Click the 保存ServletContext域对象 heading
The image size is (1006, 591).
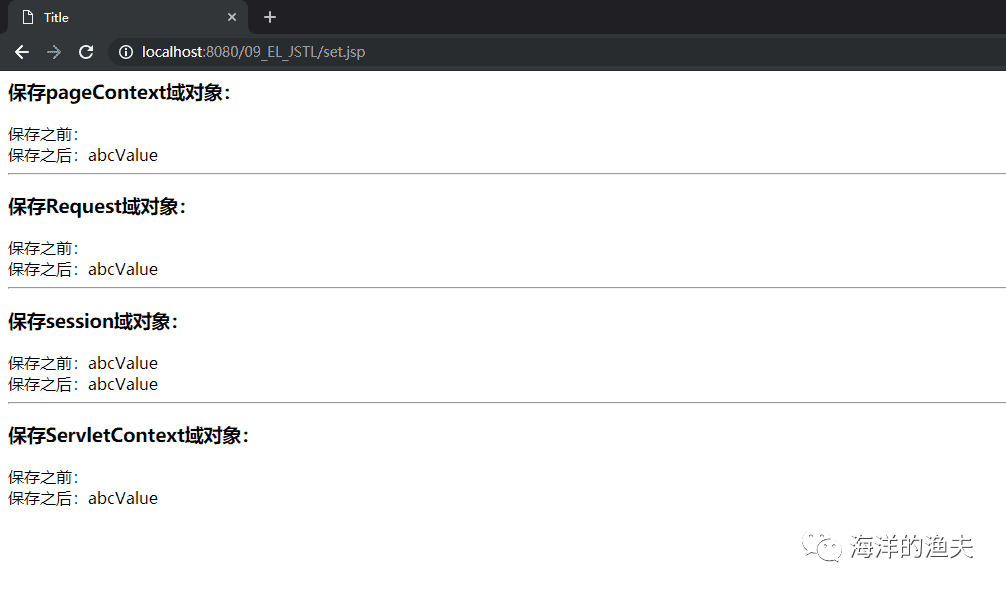click(129, 435)
